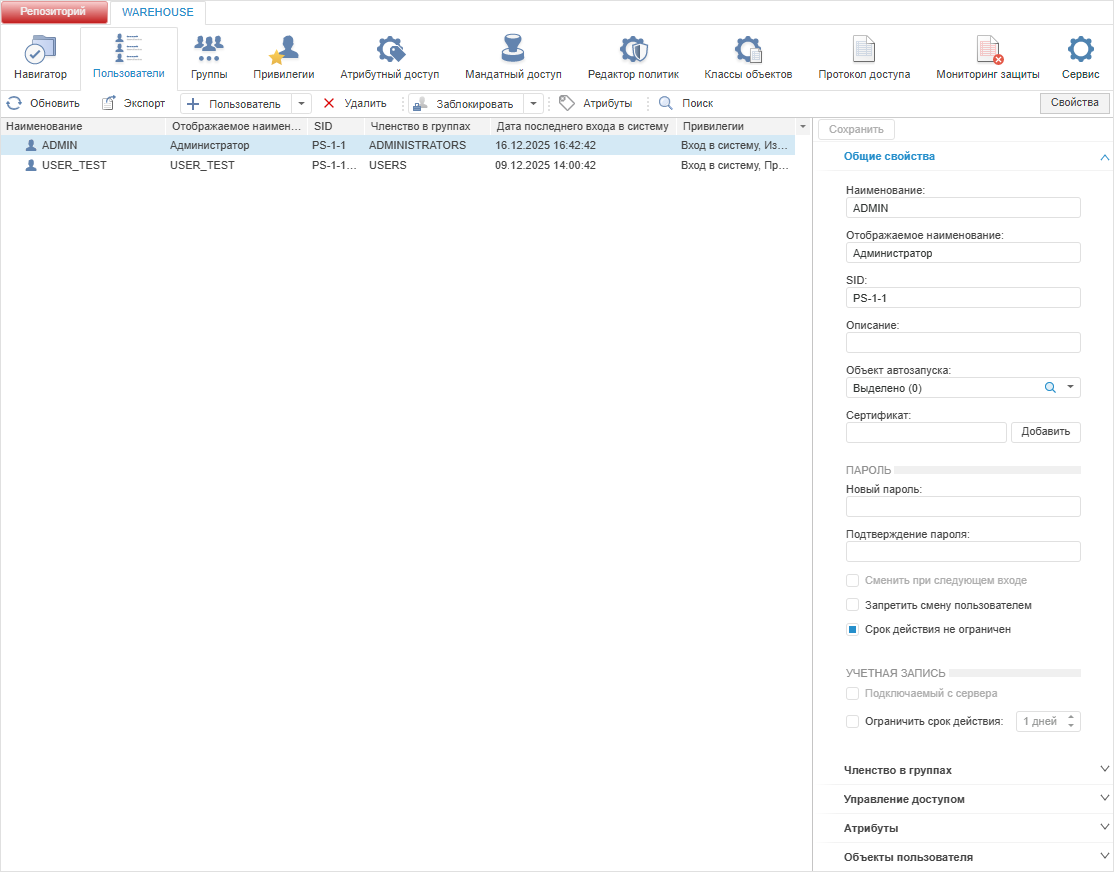Click the Отображаемое наименование input field

963,252
